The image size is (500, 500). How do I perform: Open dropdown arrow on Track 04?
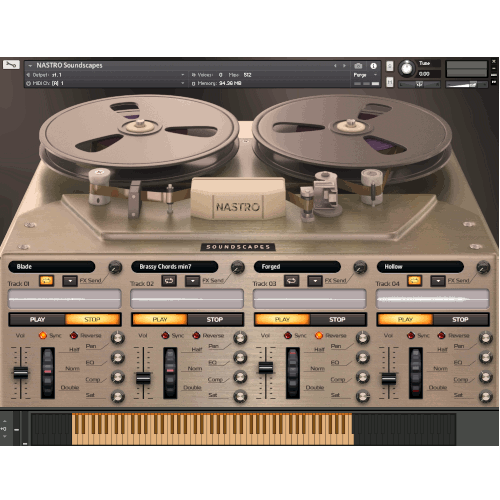click(438, 281)
